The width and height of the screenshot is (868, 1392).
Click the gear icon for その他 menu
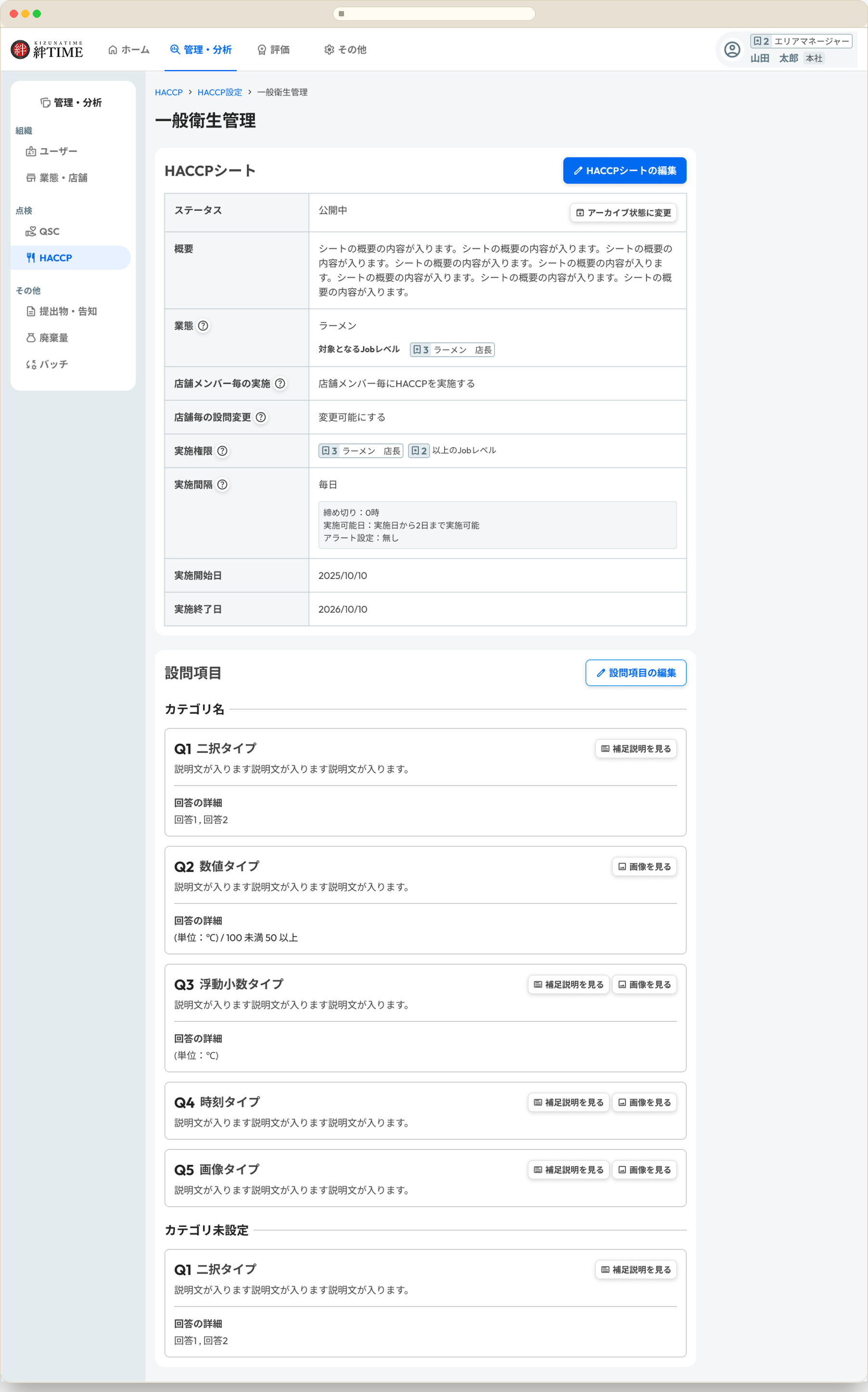(329, 50)
